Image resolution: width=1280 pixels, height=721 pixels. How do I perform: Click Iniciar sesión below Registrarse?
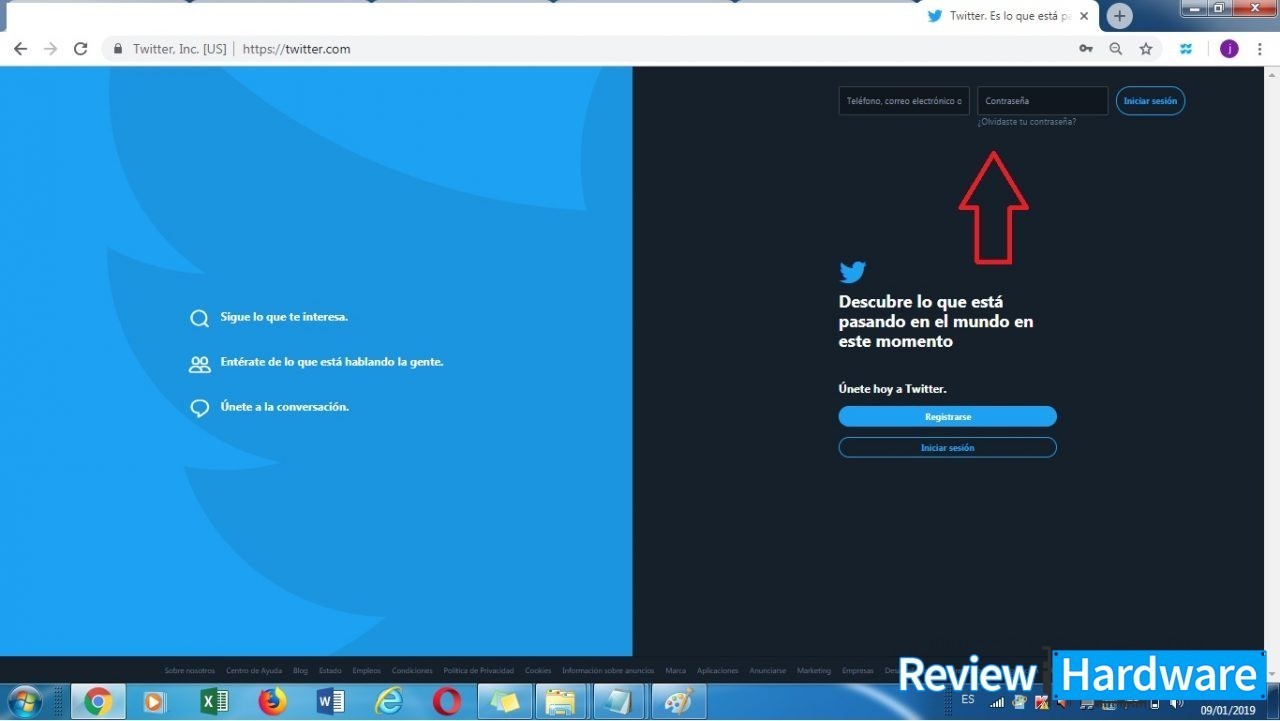(947, 448)
